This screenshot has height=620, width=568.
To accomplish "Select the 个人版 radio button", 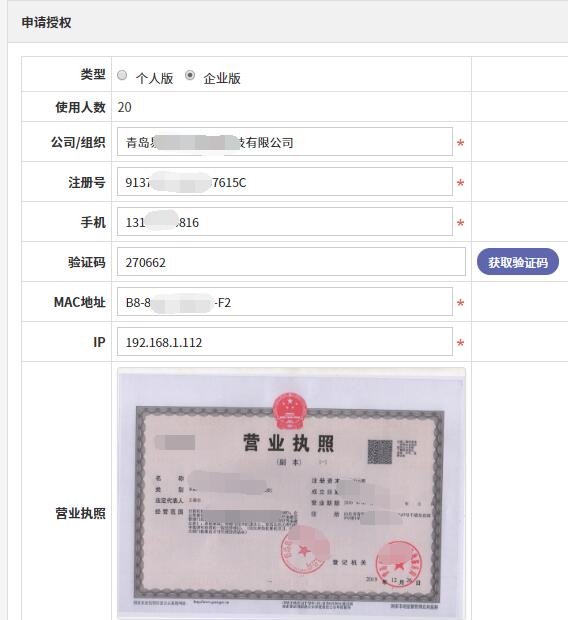I will pyautogui.click(x=122, y=75).
